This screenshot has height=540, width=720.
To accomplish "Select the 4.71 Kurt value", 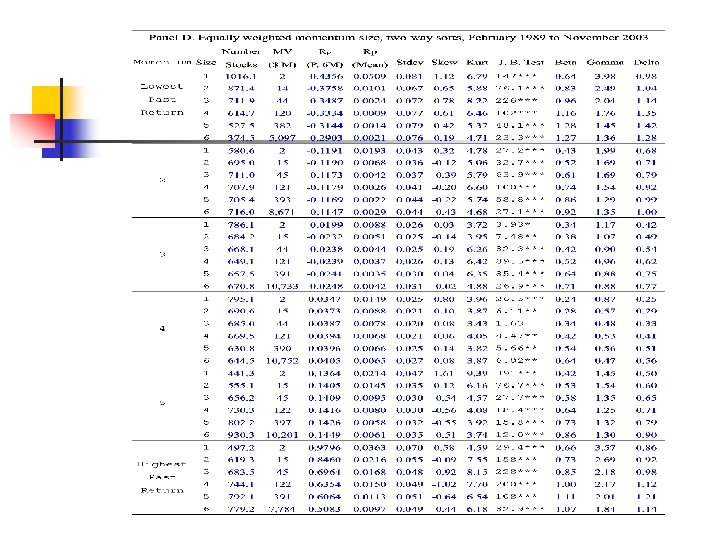I will (477, 138).
